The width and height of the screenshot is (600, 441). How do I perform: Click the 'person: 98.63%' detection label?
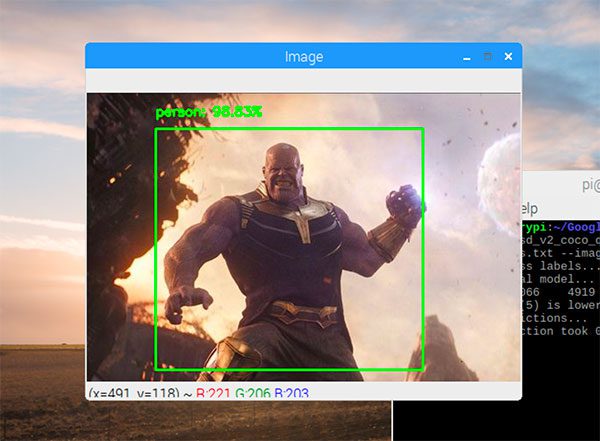pyautogui.click(x=209, y=112)
